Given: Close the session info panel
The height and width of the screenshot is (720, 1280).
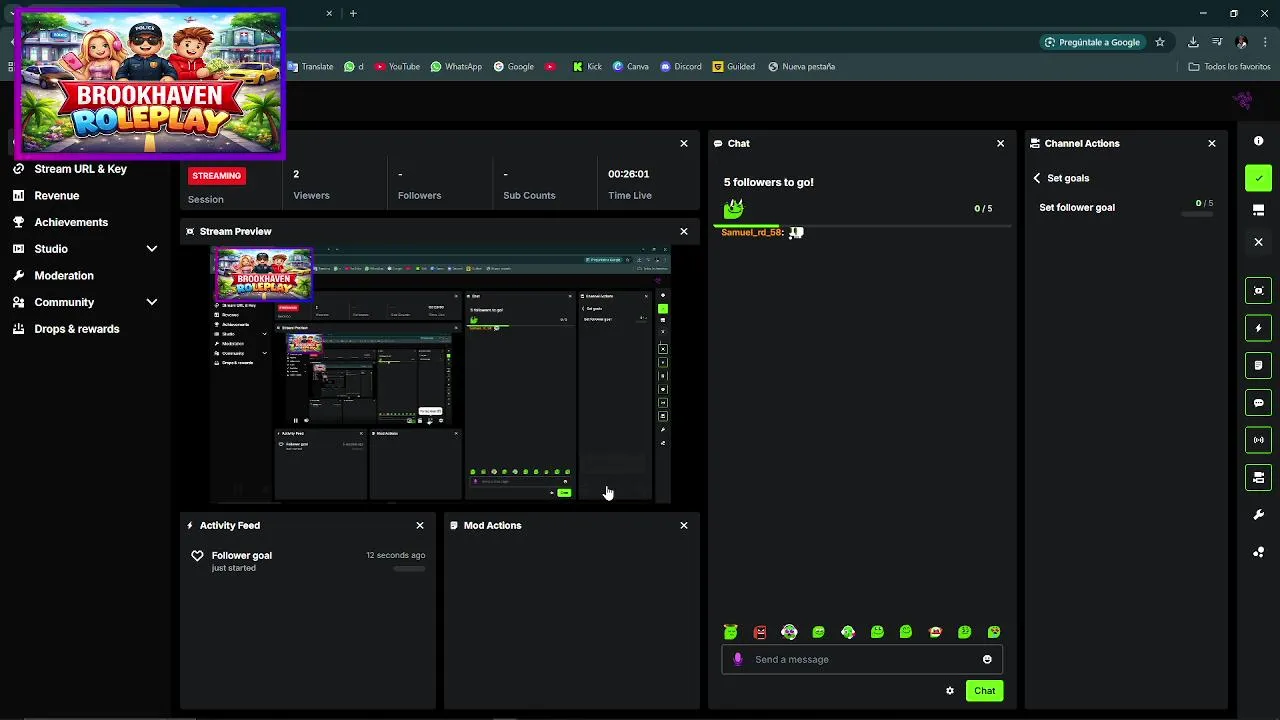Looking at the screenshot, I should [684, 143].
